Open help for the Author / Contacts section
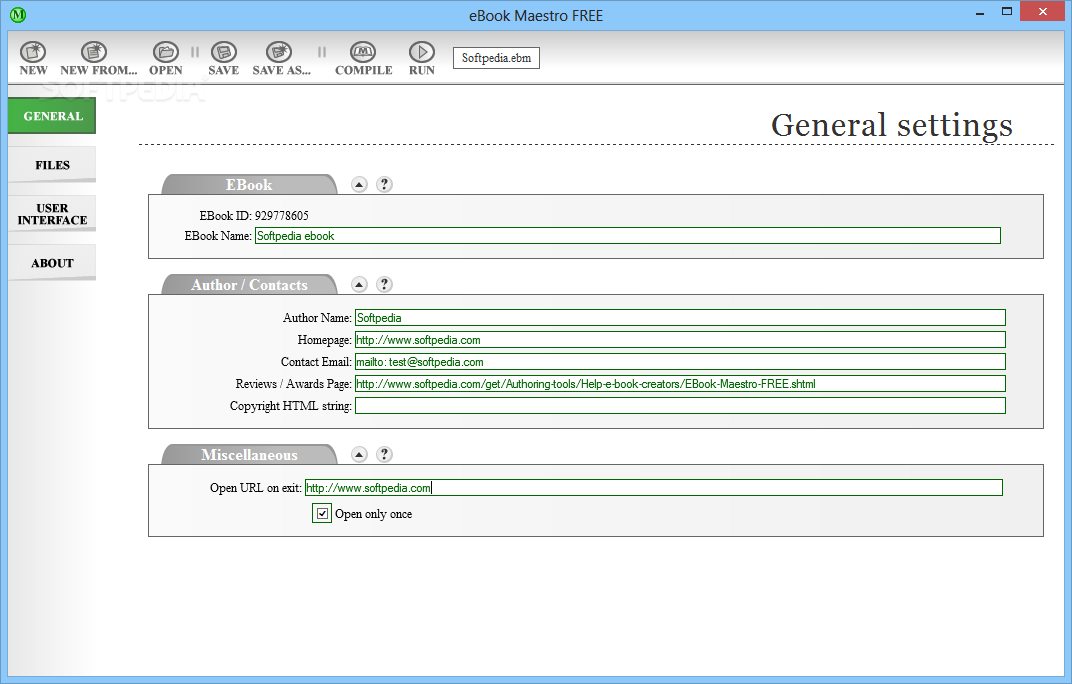Viewport: 1072px width, 684px height. click(x=384, y=284)
